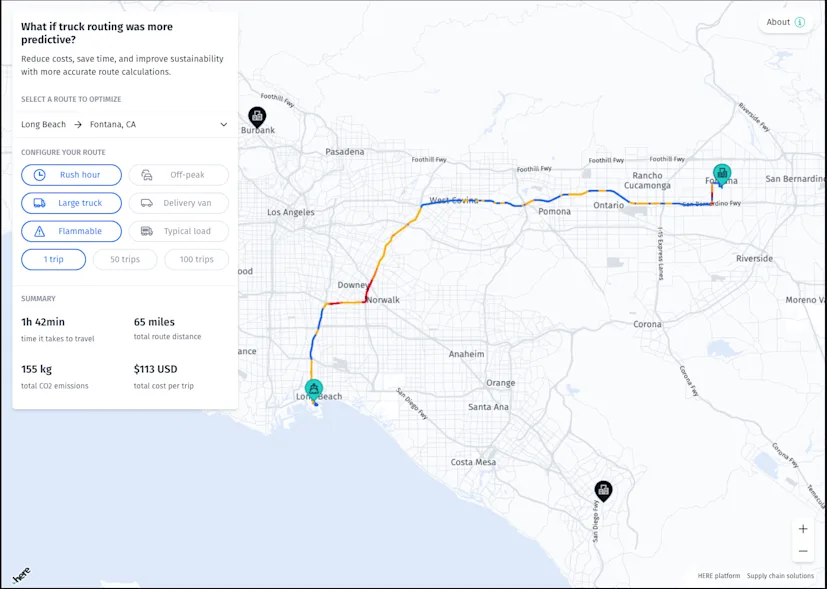Click the Norwalk map label
The width and height of the screenshot is (827, 589).
[383, 300]
